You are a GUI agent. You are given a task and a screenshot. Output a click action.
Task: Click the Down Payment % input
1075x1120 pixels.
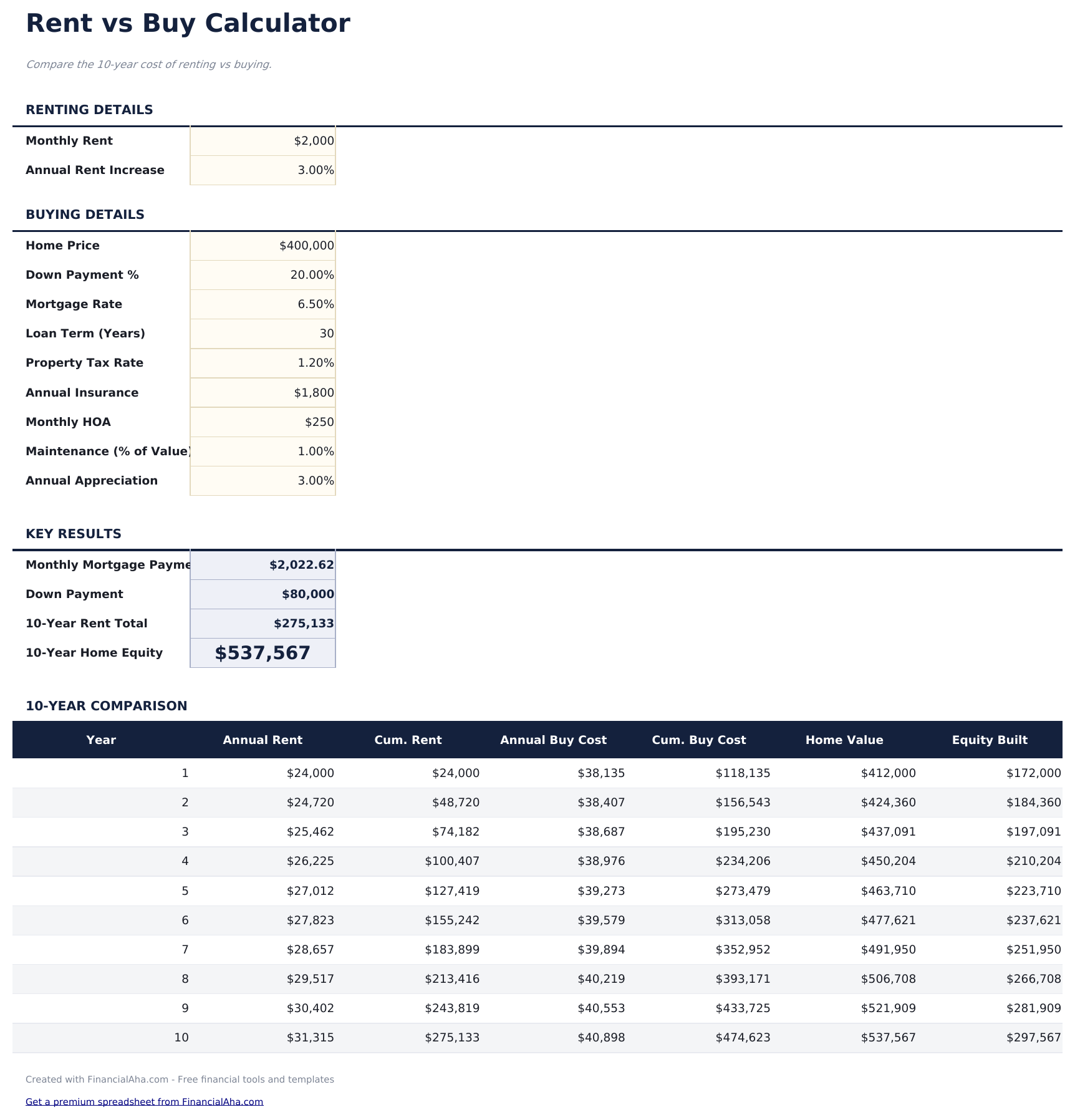263,275
